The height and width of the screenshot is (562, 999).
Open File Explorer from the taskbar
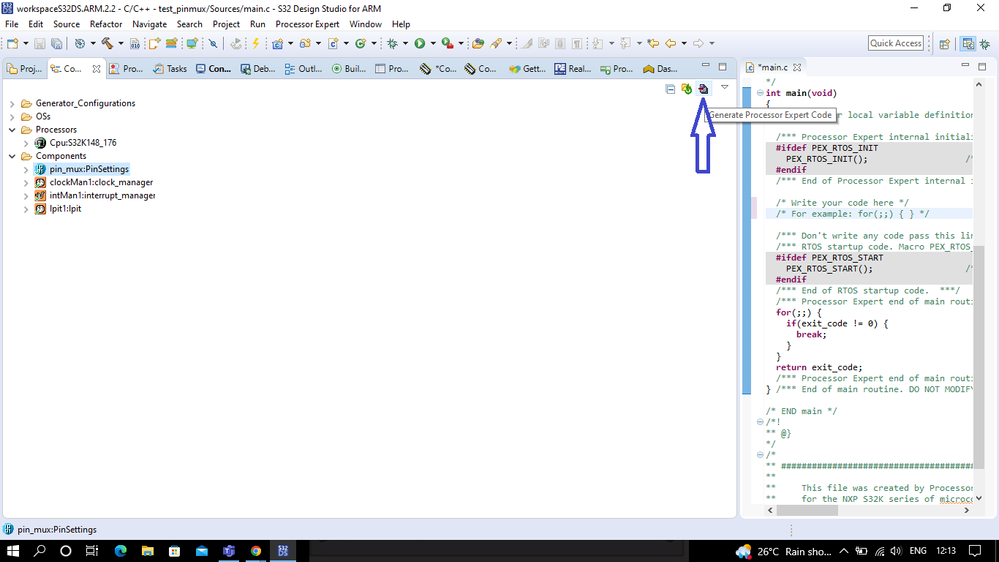coord(148,551)
